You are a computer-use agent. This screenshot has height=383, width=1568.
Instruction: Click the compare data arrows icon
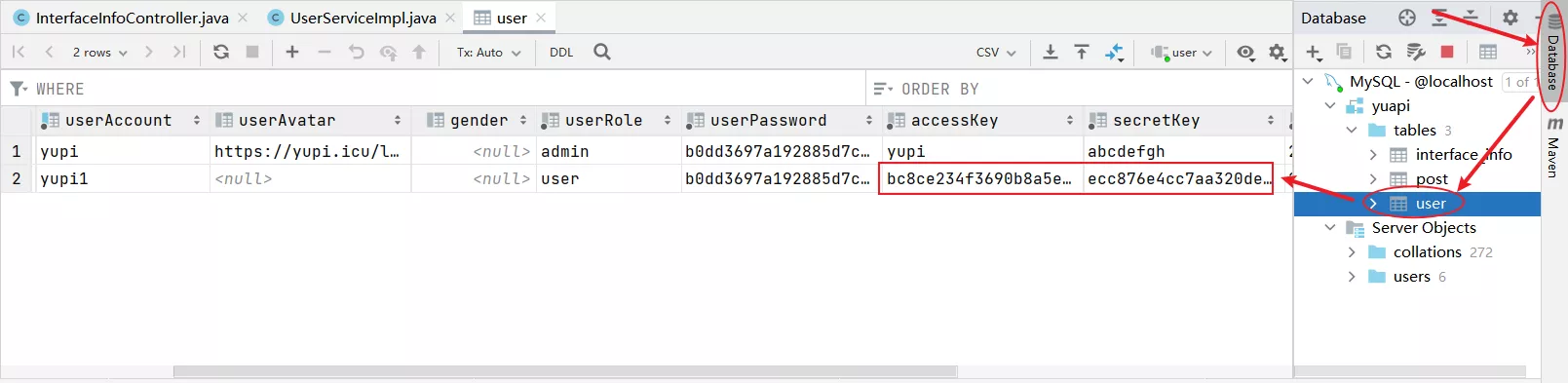click(1114, 52)
